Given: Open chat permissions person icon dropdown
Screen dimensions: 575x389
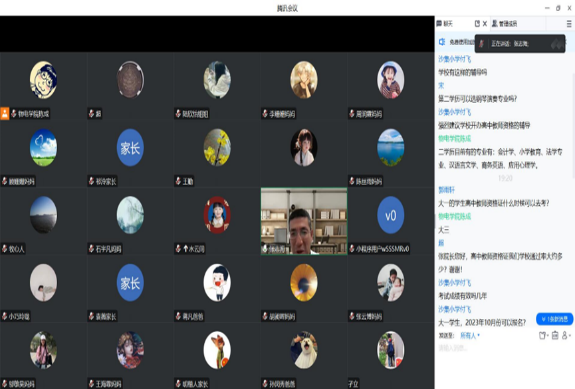Looking at the screenshot, I should [566, 335].
